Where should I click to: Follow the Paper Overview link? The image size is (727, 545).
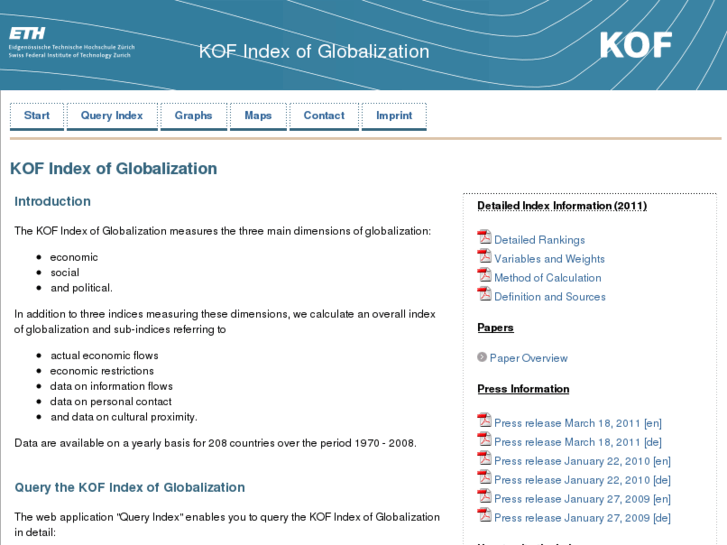(529, 358)
